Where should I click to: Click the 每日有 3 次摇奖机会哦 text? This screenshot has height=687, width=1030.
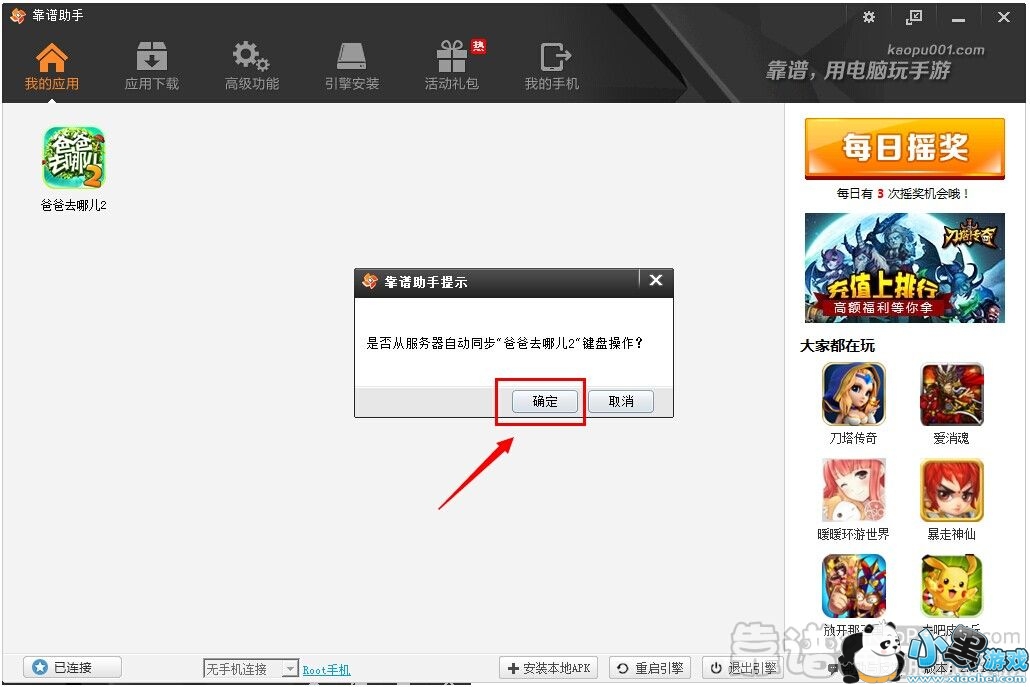click(903, 194)
